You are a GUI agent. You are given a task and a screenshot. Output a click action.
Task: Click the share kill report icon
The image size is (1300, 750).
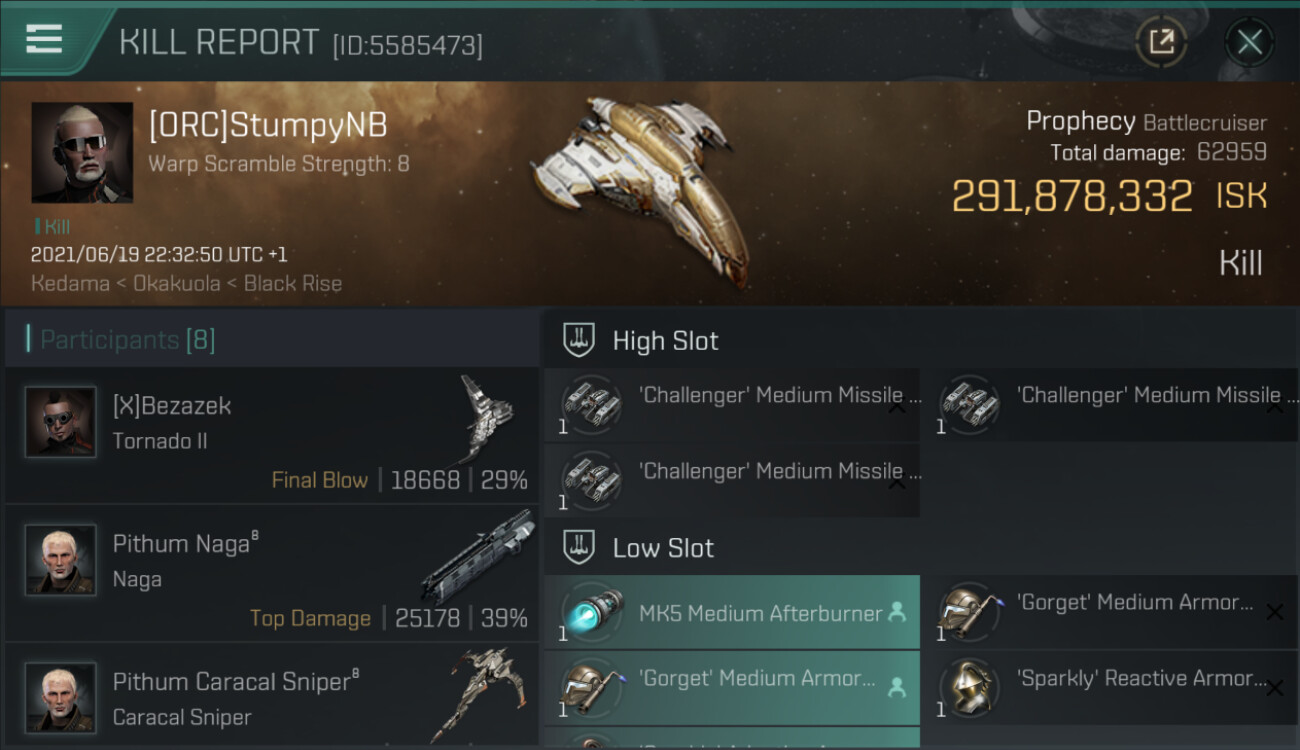point(1161,42)
